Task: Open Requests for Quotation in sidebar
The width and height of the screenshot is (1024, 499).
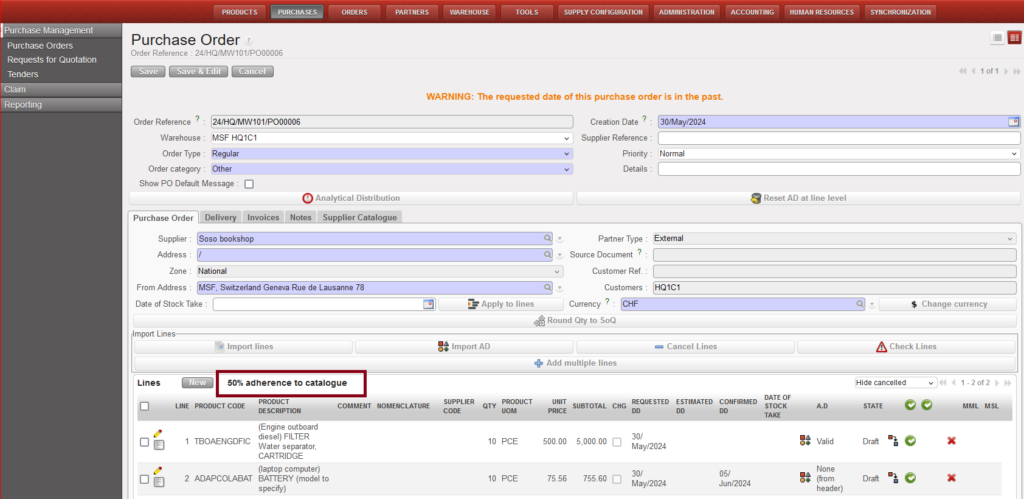Action: point(52,60)
